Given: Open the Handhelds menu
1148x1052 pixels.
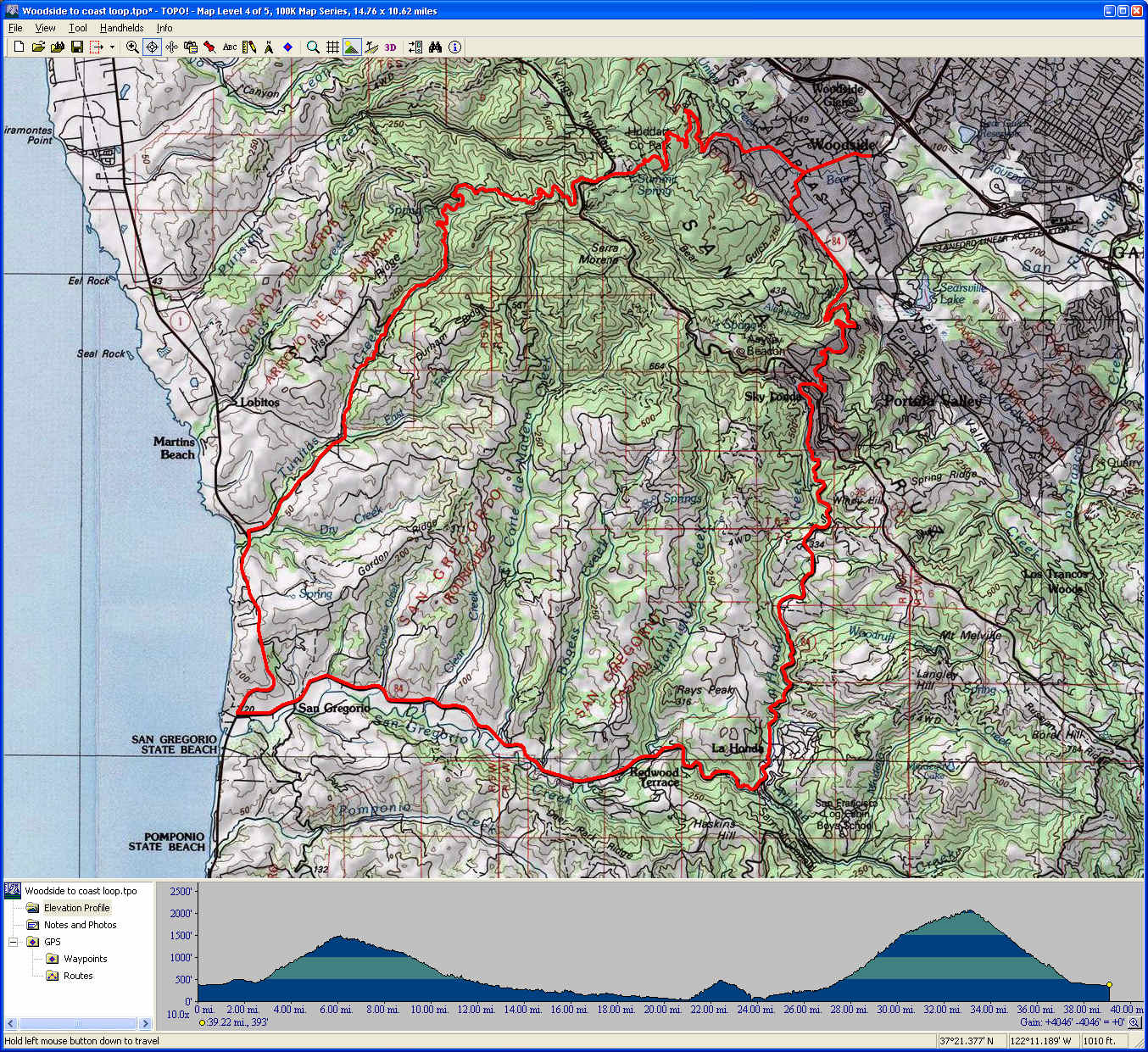Looking at the screenshot, I should pyautogui.click(x=121, y=28).
